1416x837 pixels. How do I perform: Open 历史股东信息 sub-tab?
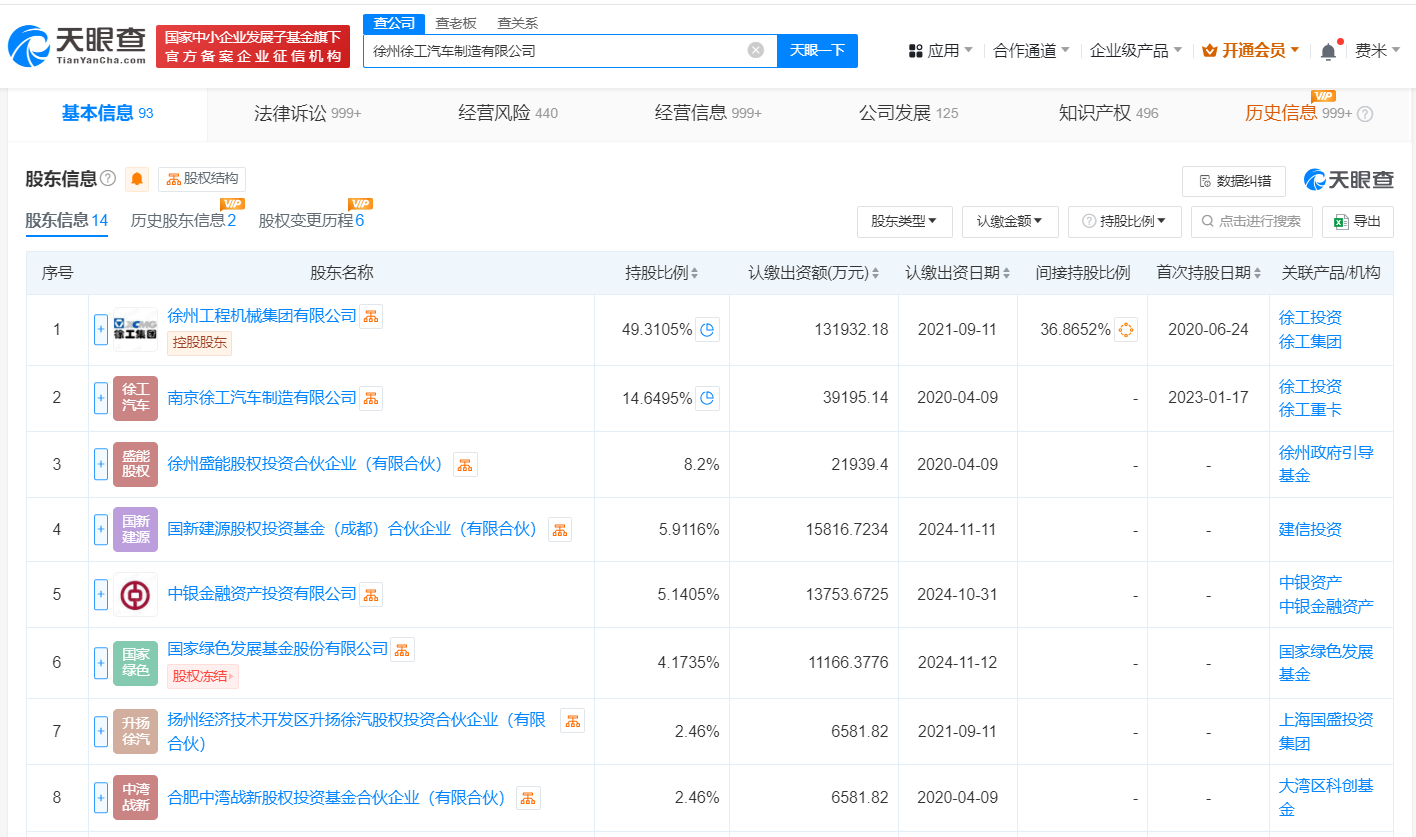[x=184, y=221]
